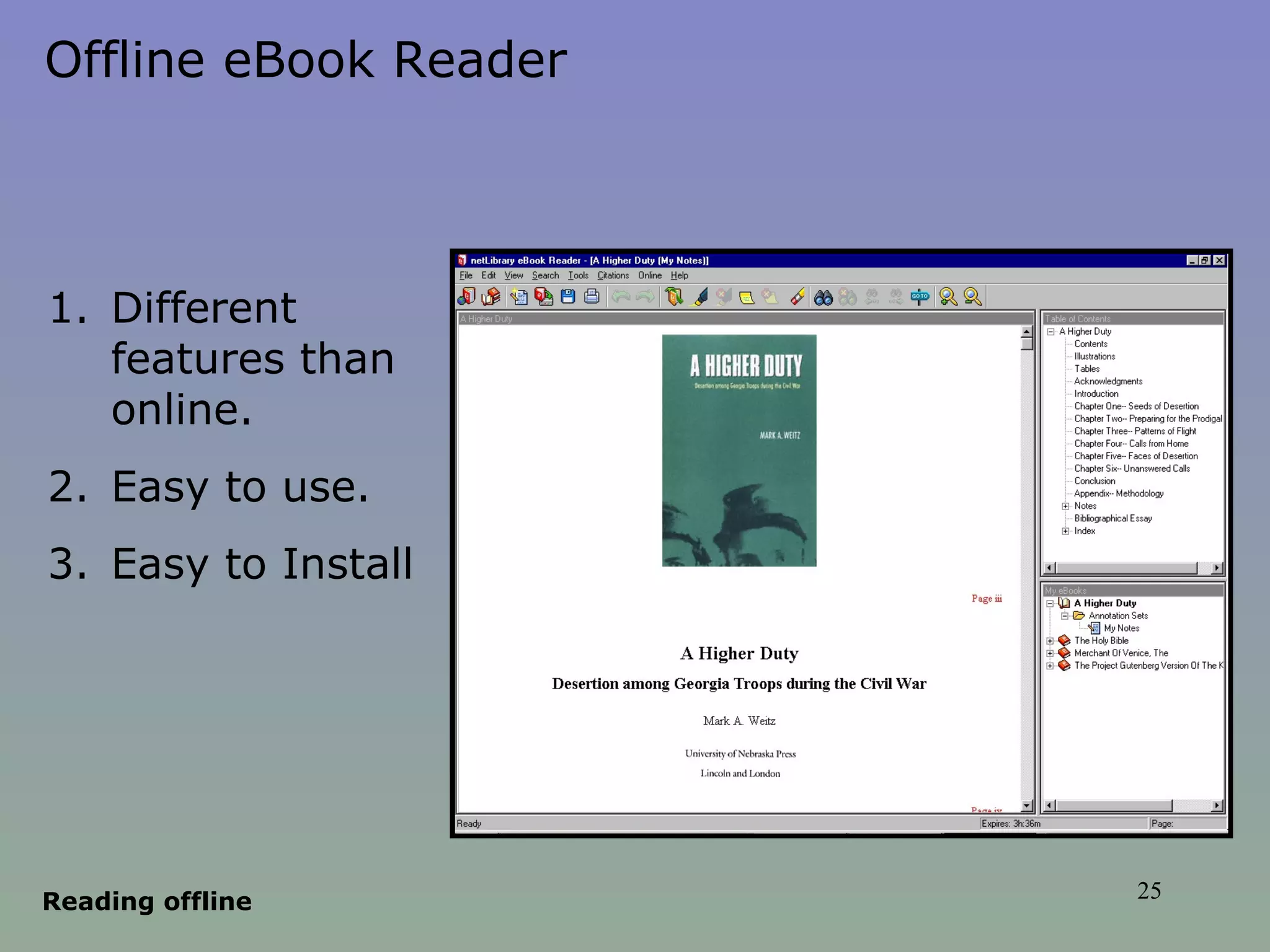Select My Notes annotation set
Screen dimensions: 1270x952
pos(1121,628)
